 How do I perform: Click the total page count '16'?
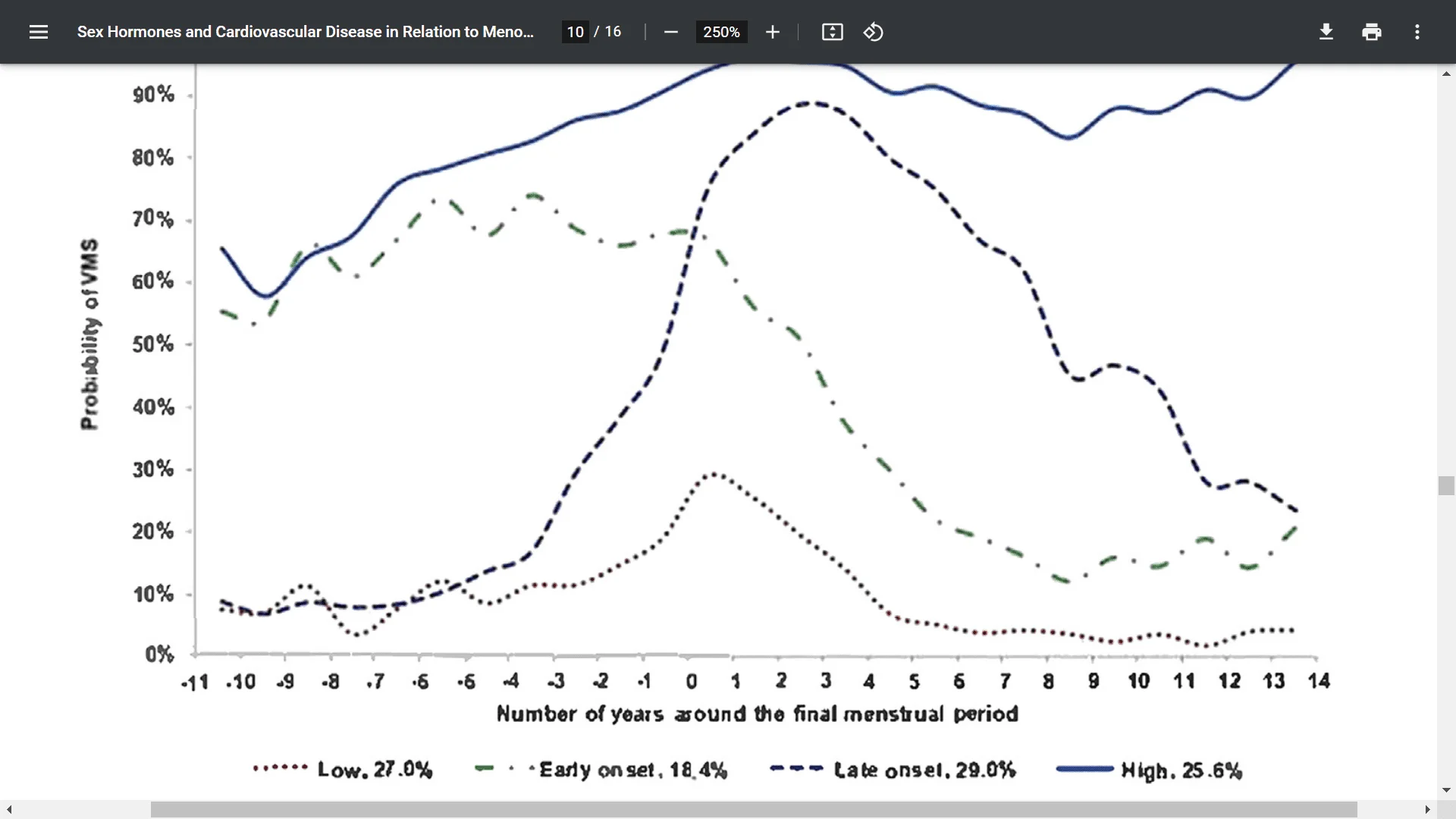click(x=613, y=32)
